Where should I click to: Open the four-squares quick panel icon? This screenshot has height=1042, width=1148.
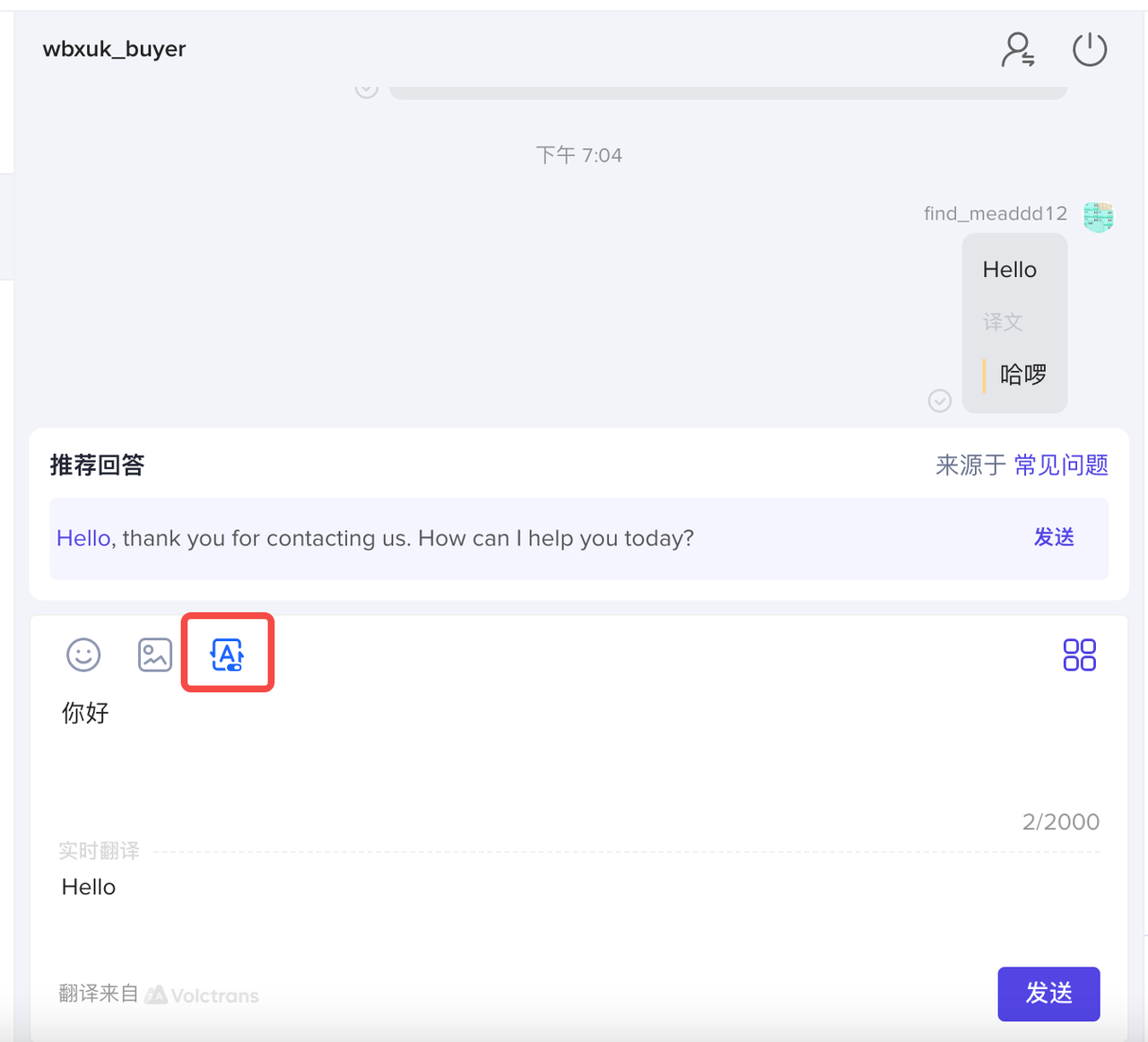point(1079,655)
